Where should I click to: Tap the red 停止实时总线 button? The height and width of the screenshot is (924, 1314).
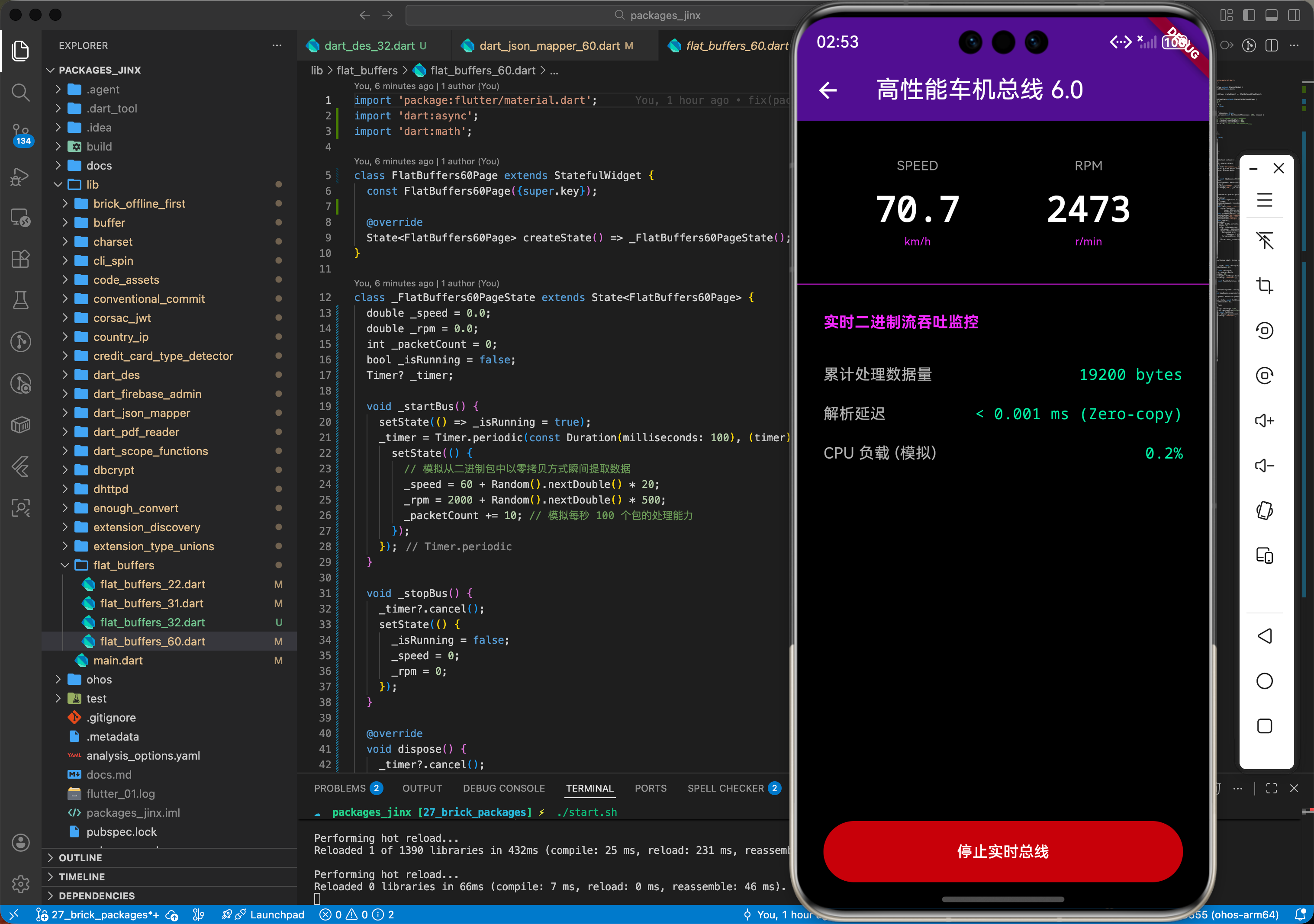click(x=1002, y=851)
